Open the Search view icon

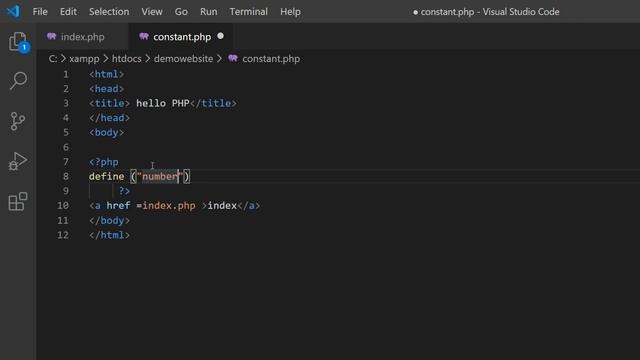coord(18,81)
